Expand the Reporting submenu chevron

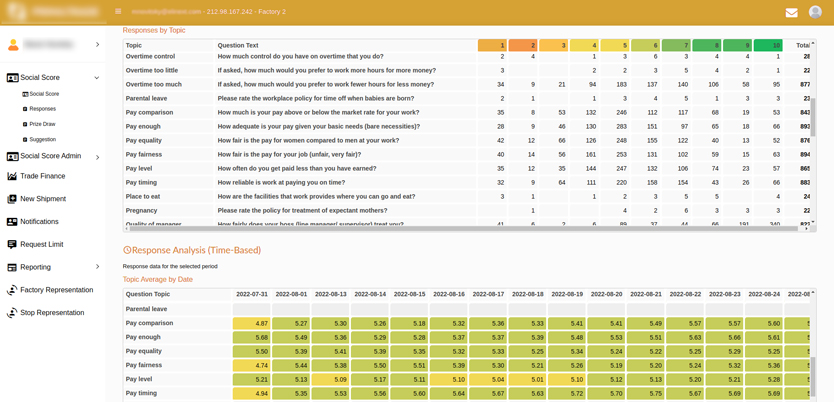97,267
